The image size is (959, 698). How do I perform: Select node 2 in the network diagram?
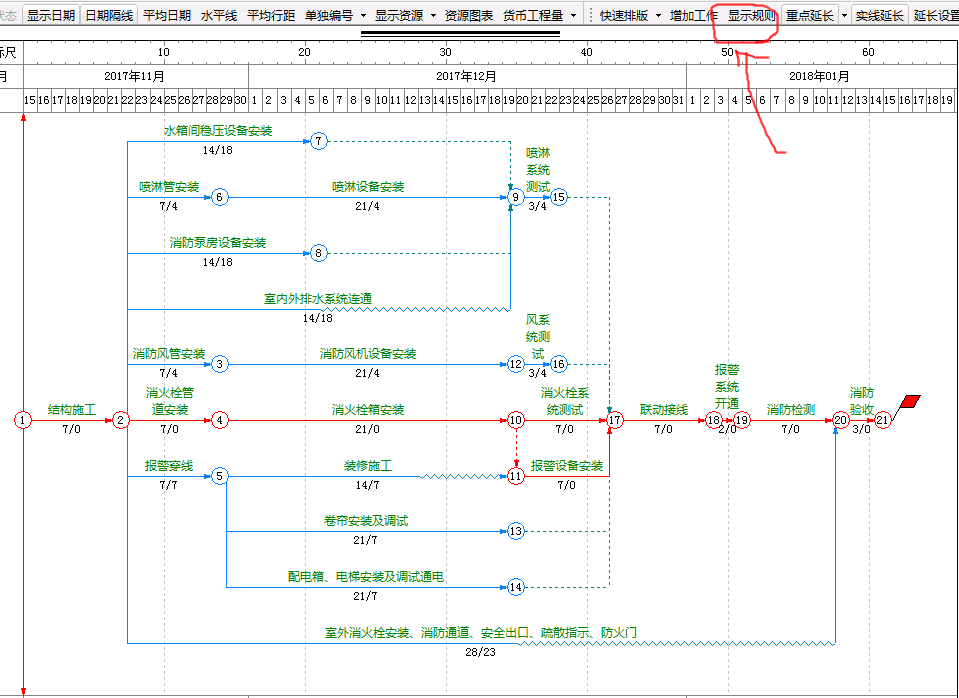pyautogui.click(x=120, y=420)
